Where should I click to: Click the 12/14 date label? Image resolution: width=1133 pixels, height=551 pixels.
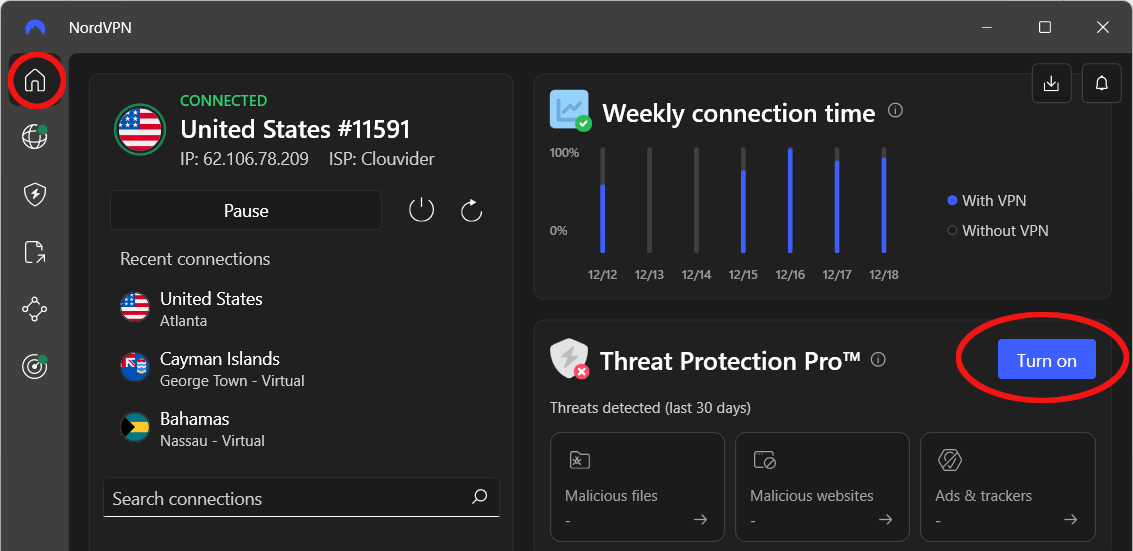(x=696, y=274)
